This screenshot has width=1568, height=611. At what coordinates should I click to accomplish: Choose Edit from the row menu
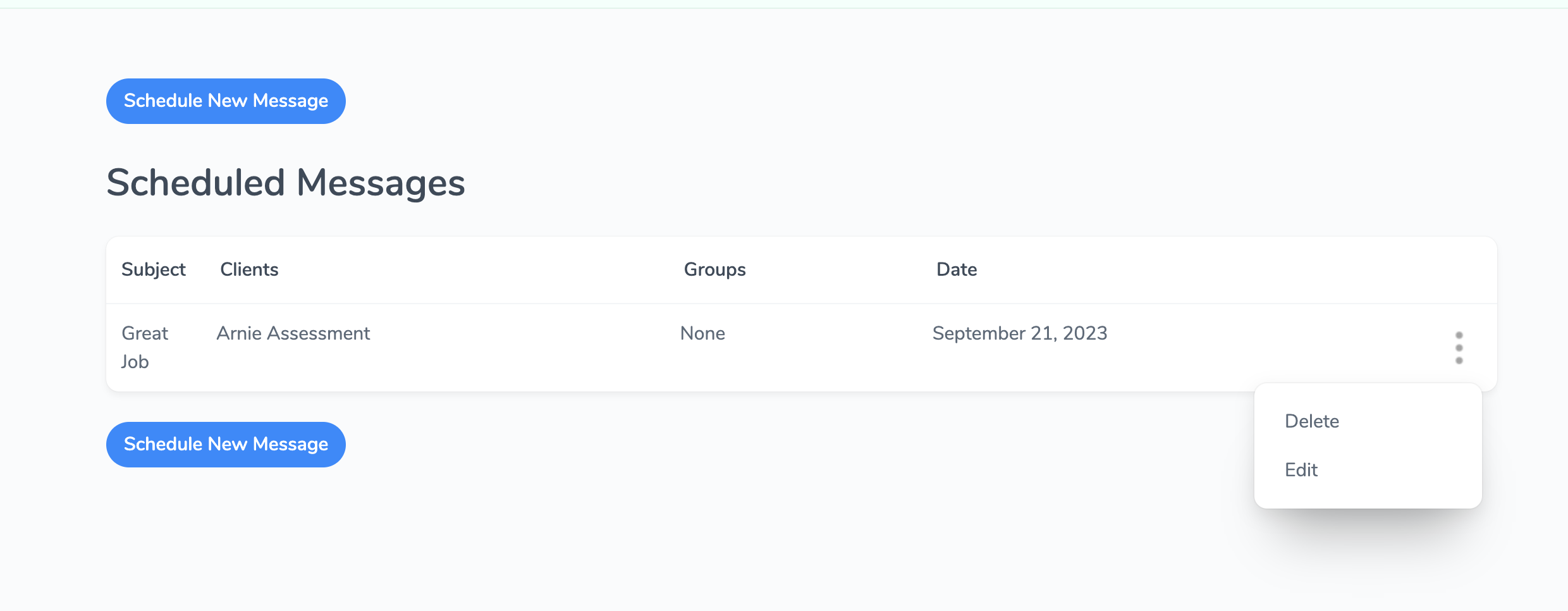(1301, 470)
